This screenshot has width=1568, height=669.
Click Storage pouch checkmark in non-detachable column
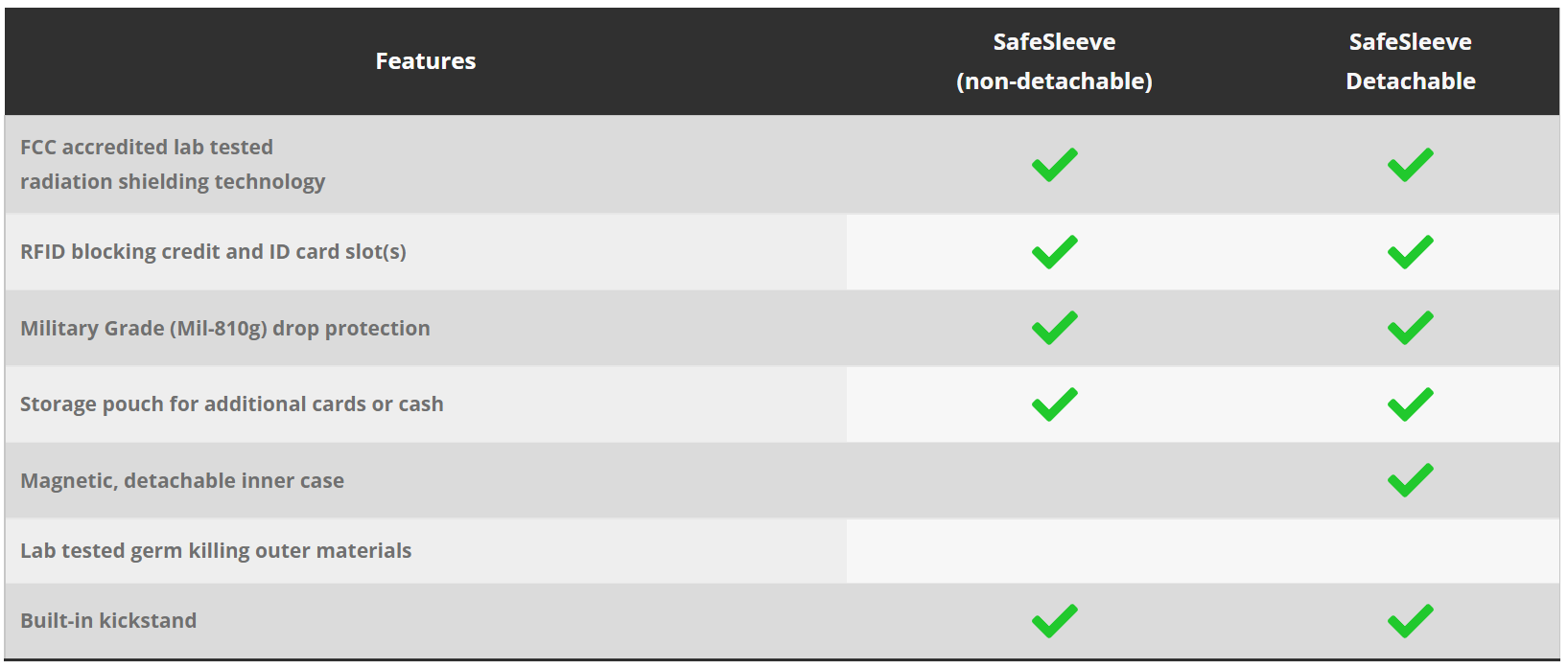[x=1054, y=404]
